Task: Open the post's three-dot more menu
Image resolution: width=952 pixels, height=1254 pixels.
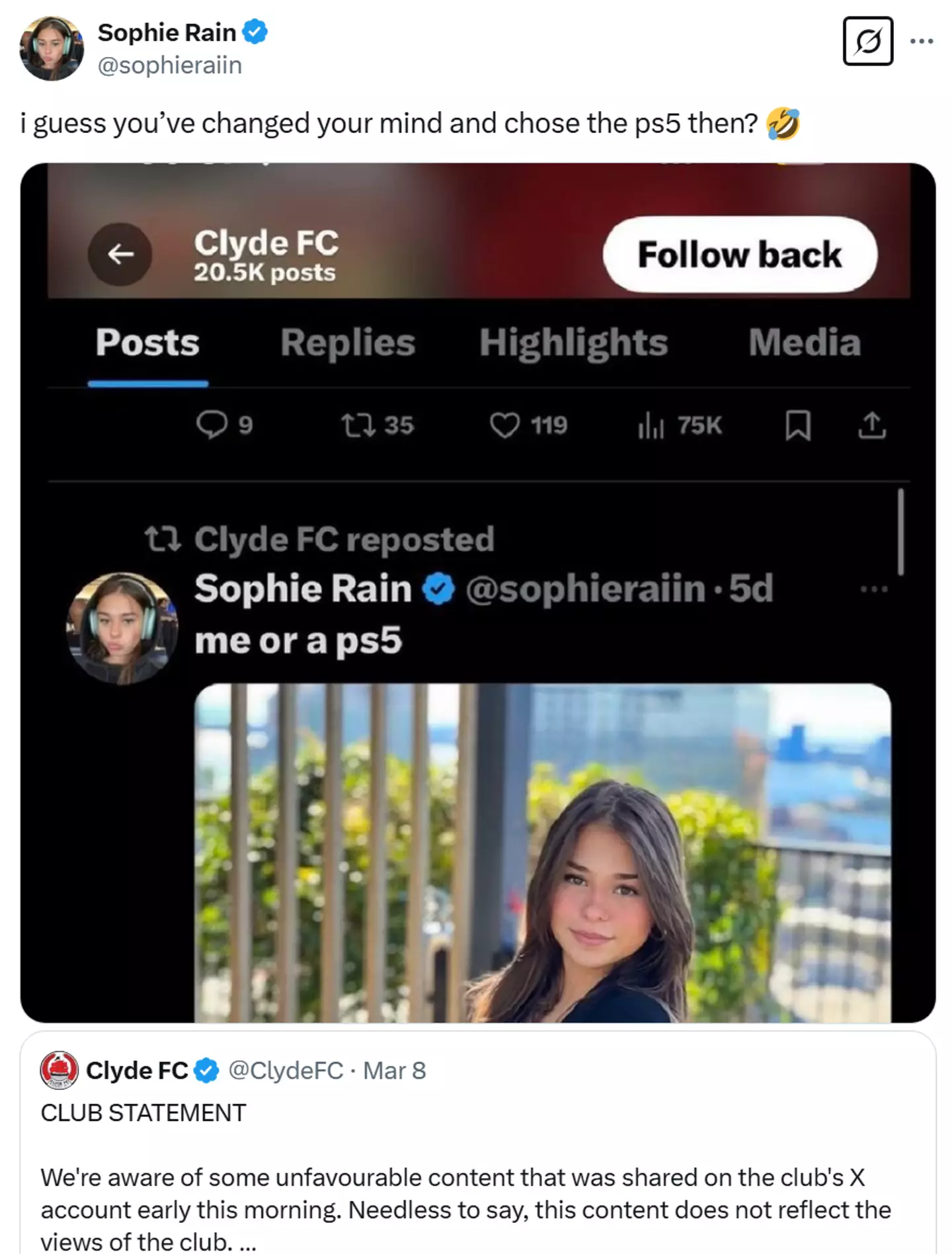Action: (x=921, y=42)
